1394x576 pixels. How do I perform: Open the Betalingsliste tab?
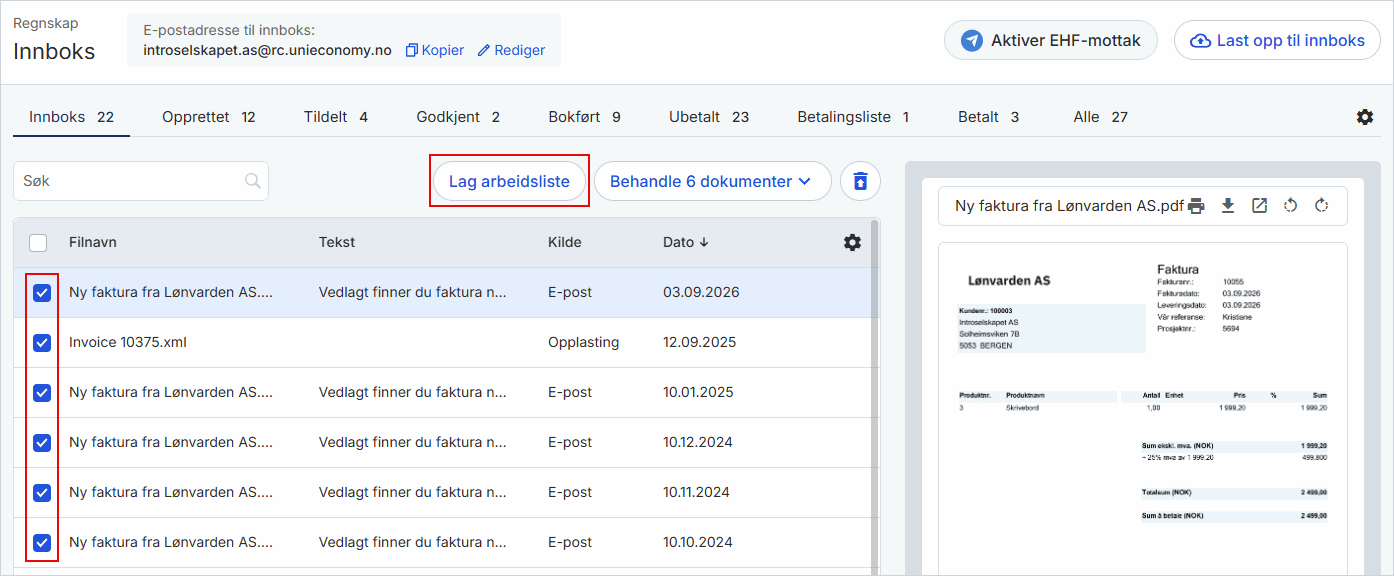click(x=853, y=117)
